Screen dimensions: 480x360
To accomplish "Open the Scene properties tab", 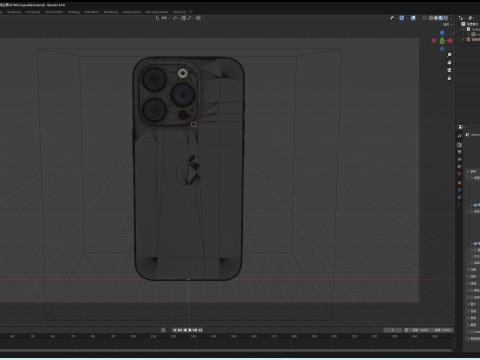I will tap(459, 166).
